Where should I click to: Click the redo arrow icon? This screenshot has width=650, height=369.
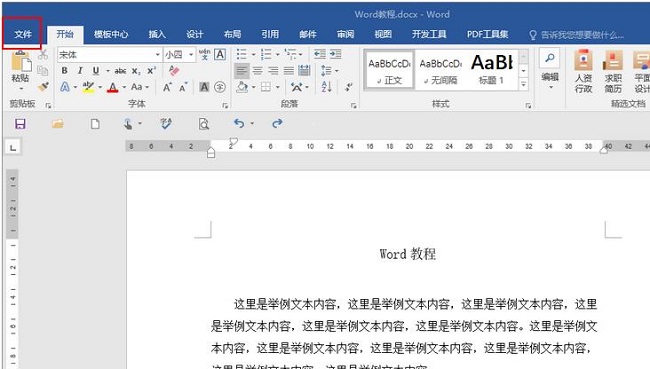[x=277, y=123]
